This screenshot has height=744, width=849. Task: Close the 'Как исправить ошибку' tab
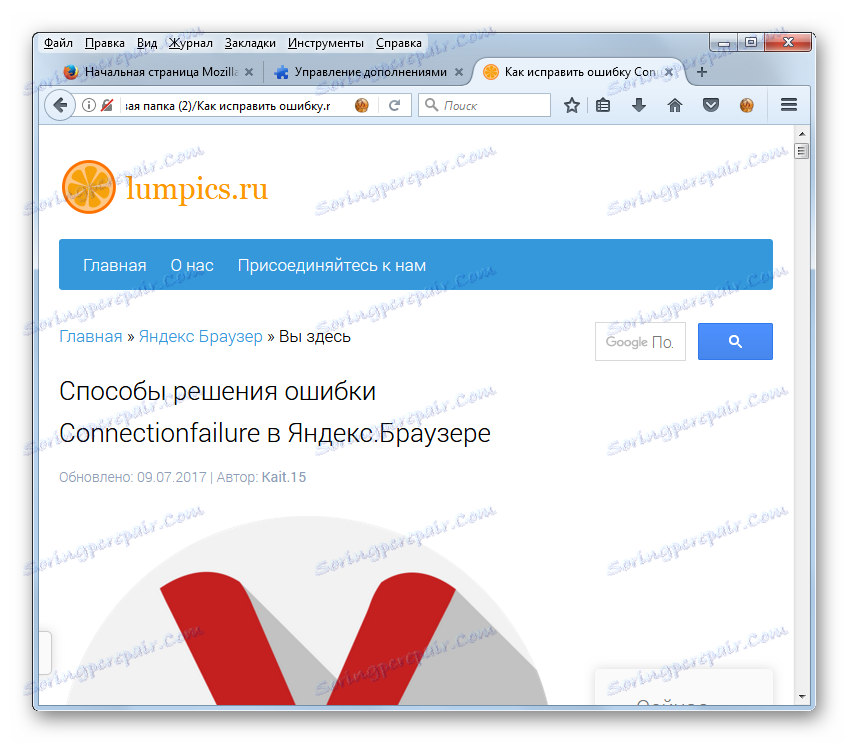(669, 71)
